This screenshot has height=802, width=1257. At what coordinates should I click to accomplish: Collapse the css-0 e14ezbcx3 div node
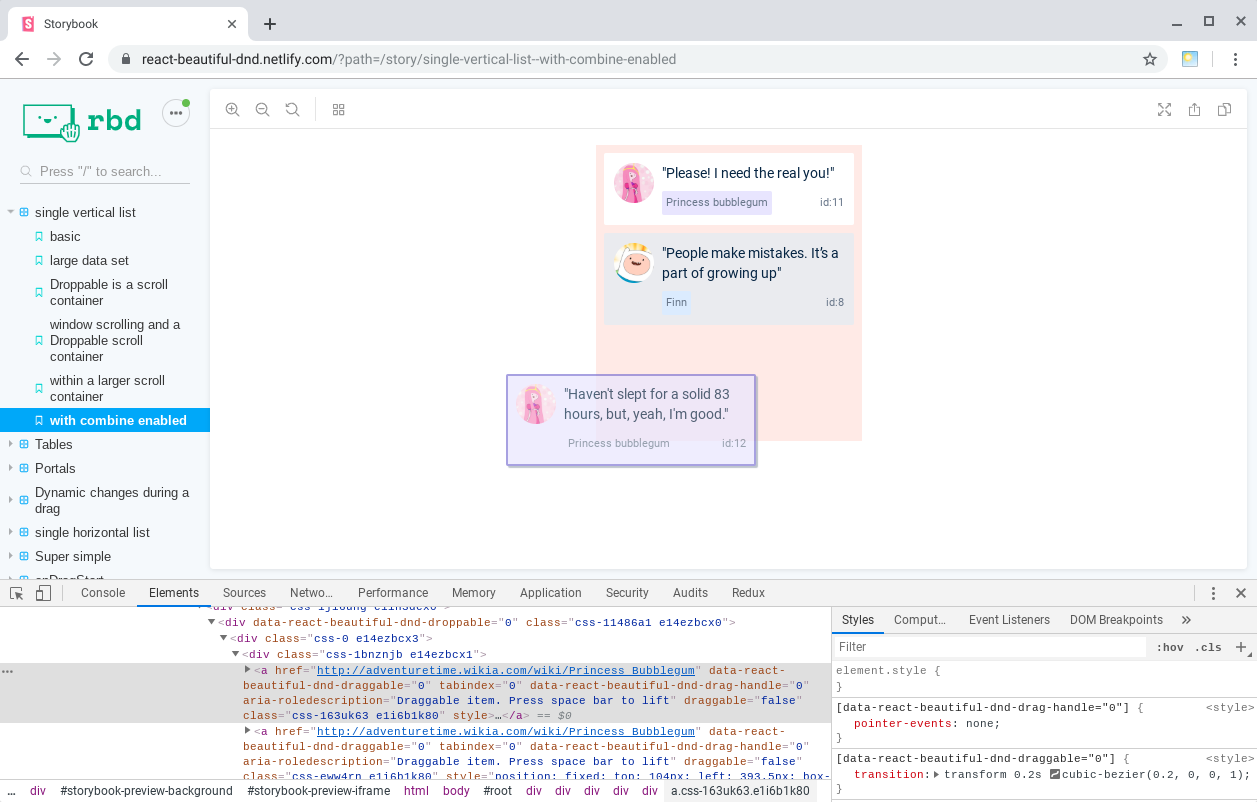pyautogui.click(x=224, y=638)
